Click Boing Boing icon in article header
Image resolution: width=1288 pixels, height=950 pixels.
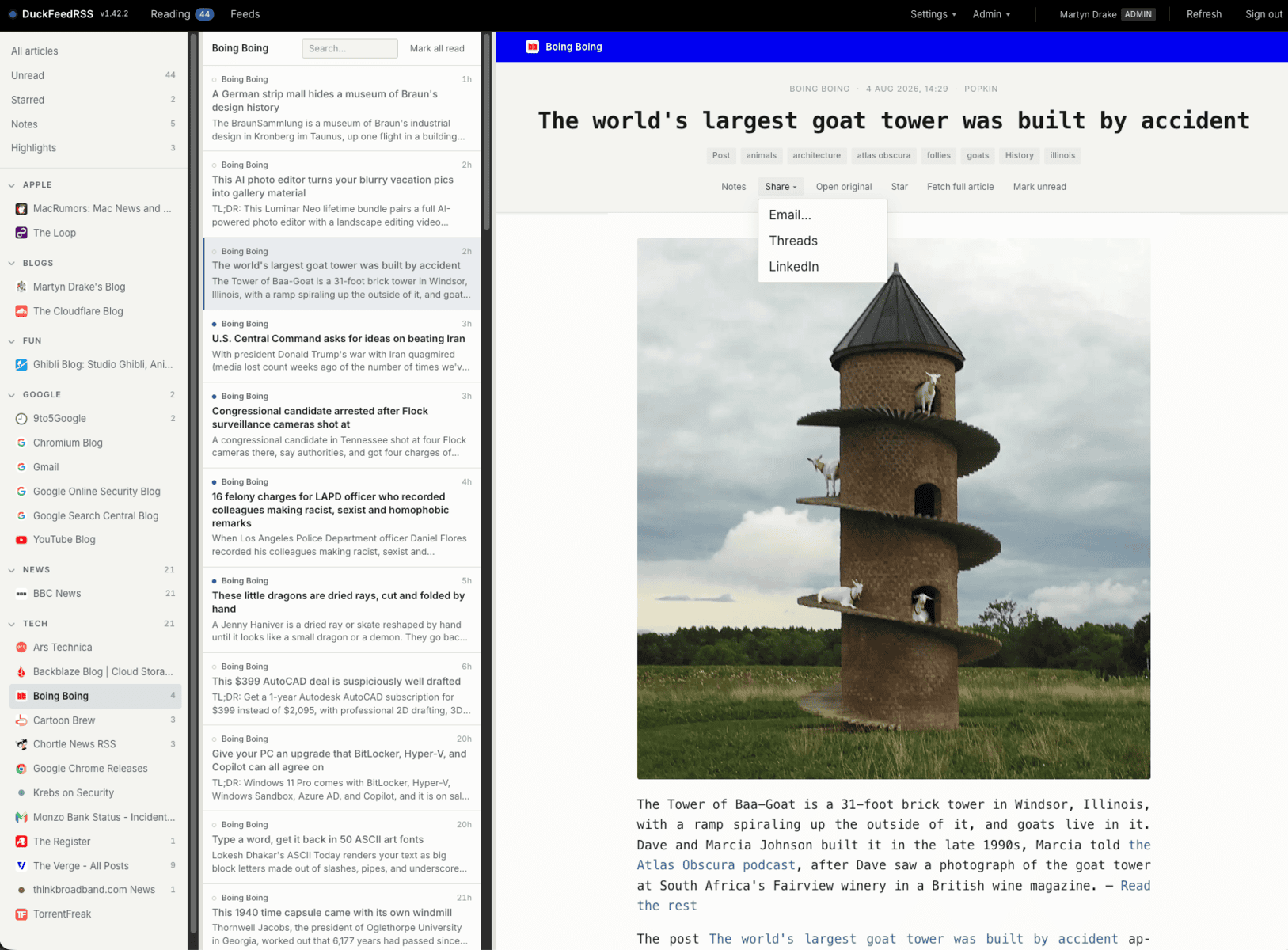click(533, 47)
